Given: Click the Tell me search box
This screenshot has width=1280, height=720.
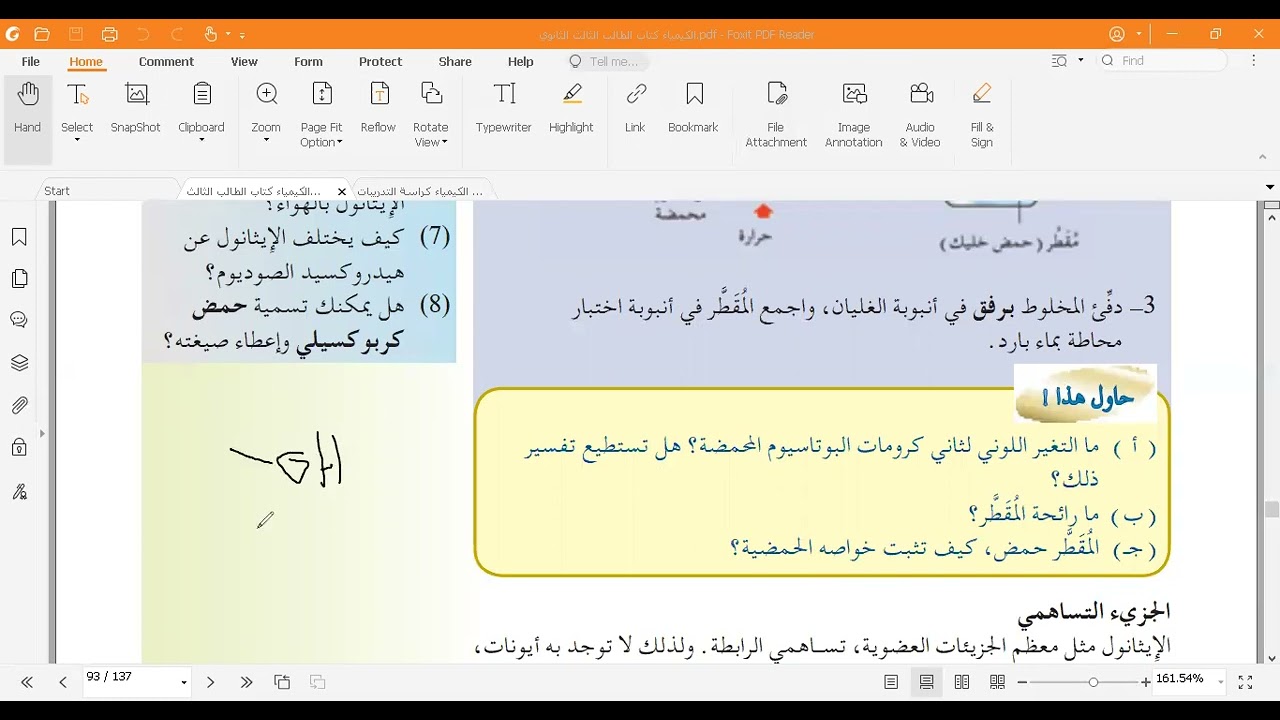Looking at the screenshot, I should click(606, 61).
